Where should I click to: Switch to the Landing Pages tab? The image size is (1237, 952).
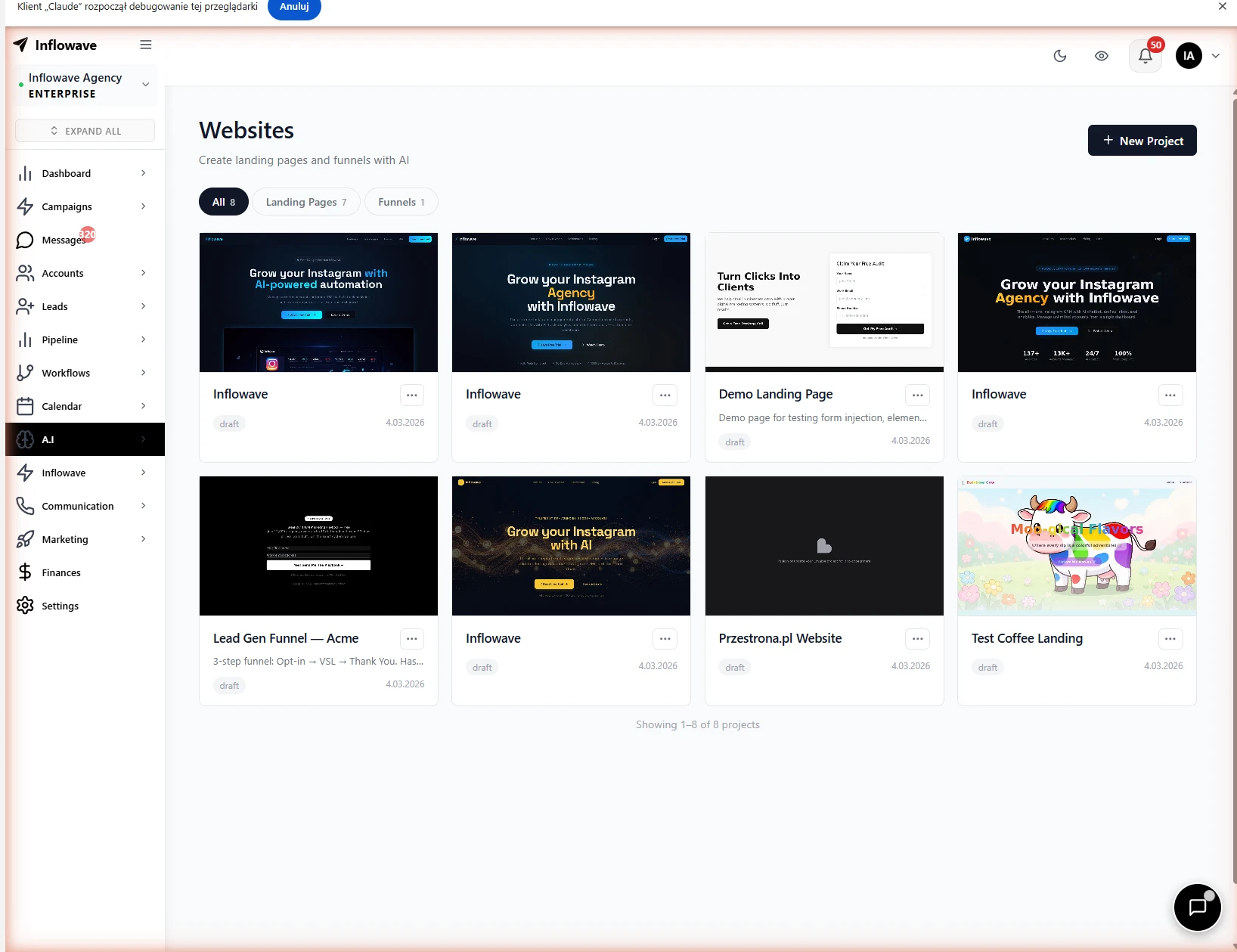pyautogui.click(x=306, y=202)
